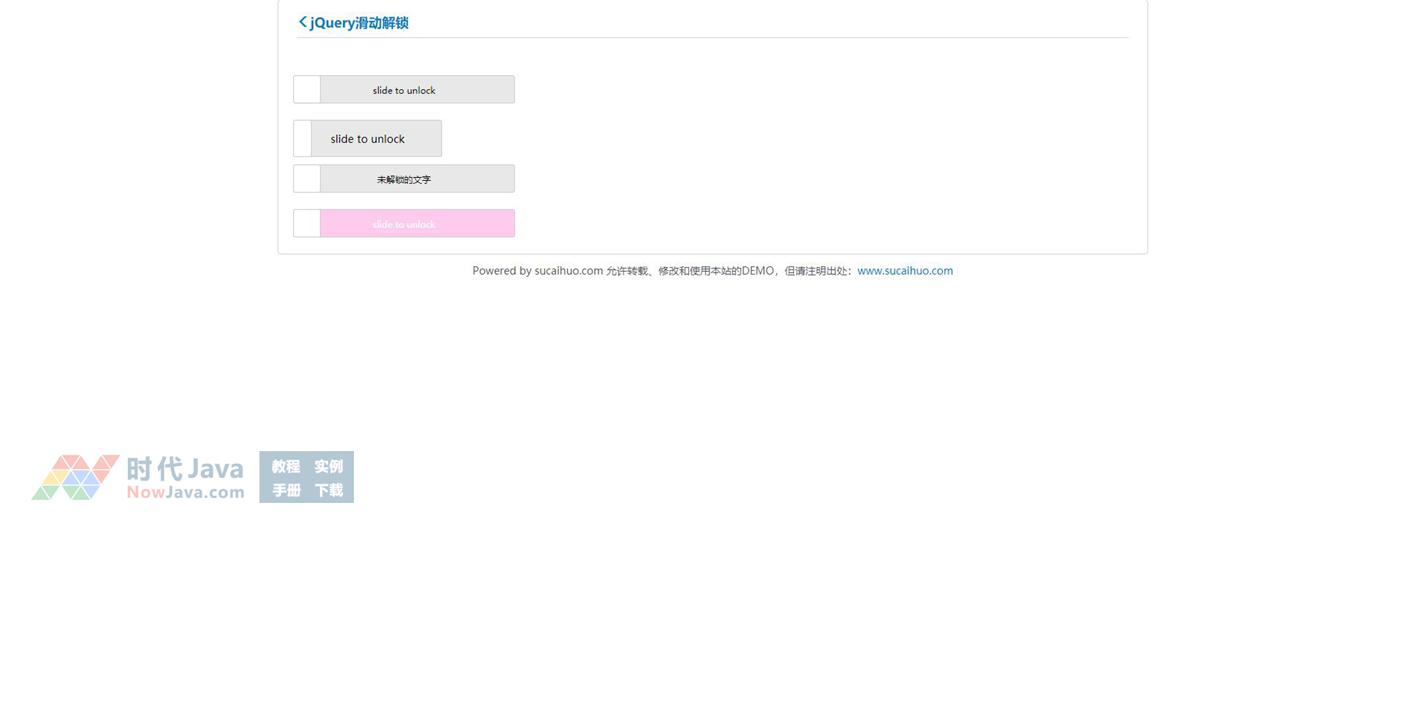
Task: Select 手册 in the watermark badge
Action: tap(286, 490)
